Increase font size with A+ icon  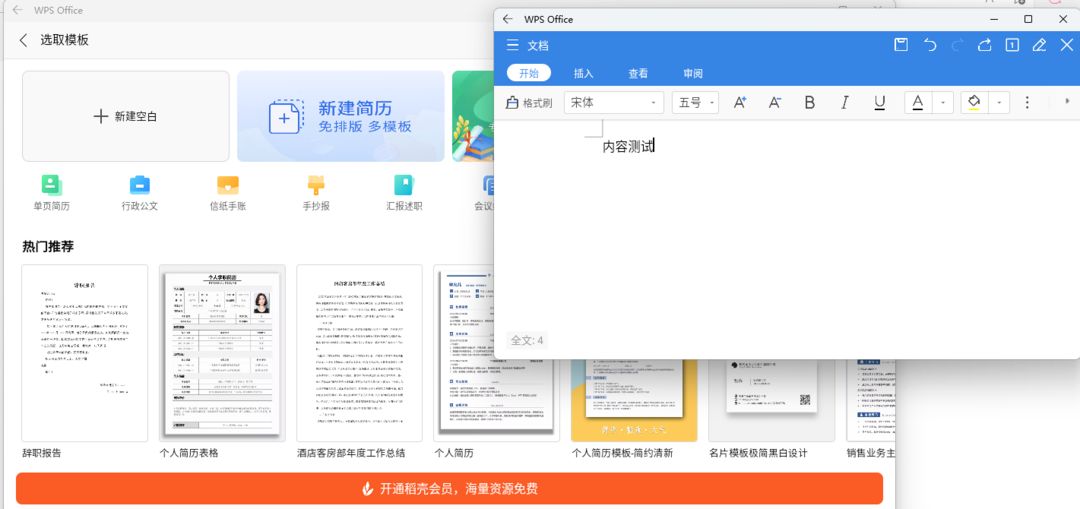[x=740, y=103]
